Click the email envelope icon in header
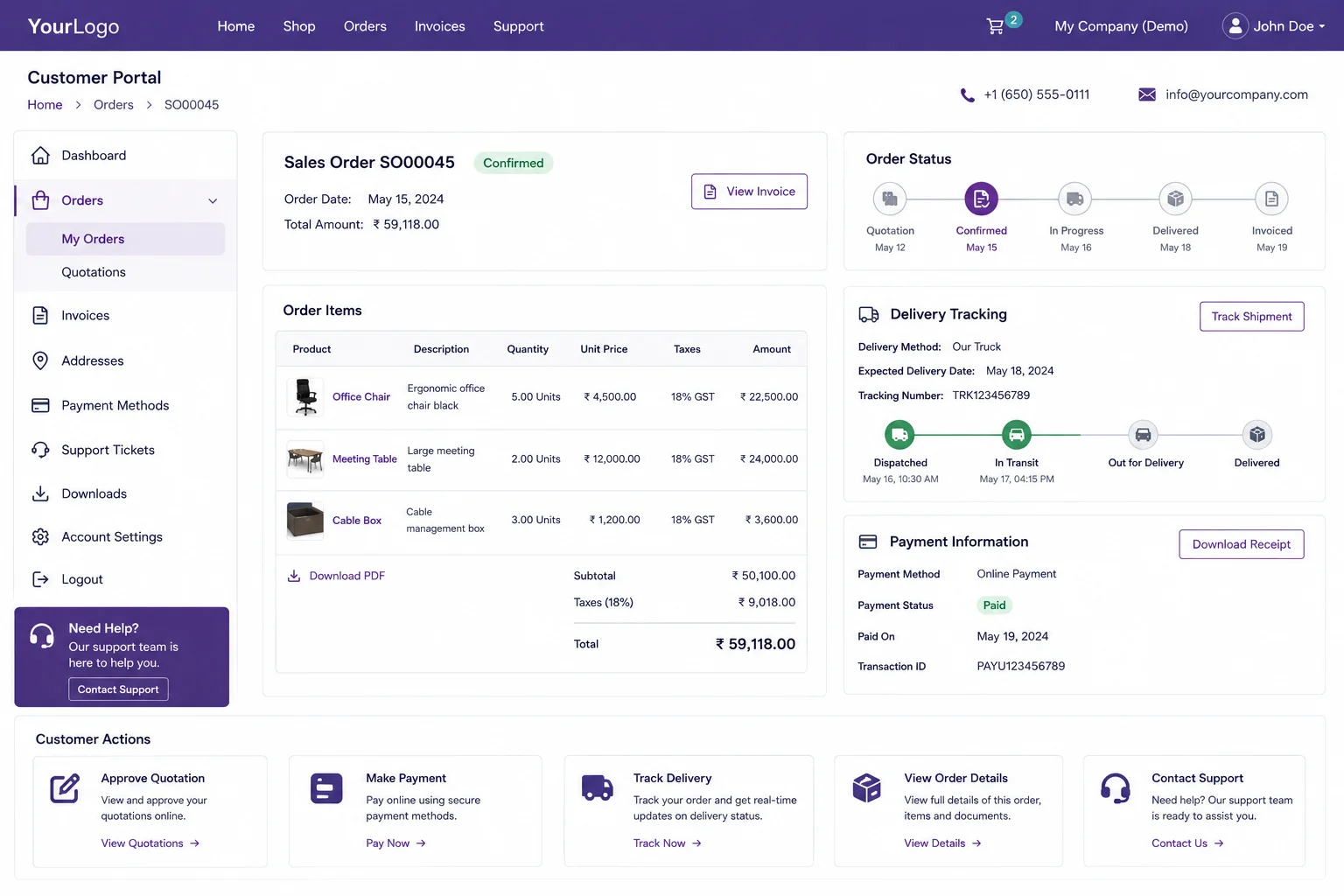 click(1146, 94)
